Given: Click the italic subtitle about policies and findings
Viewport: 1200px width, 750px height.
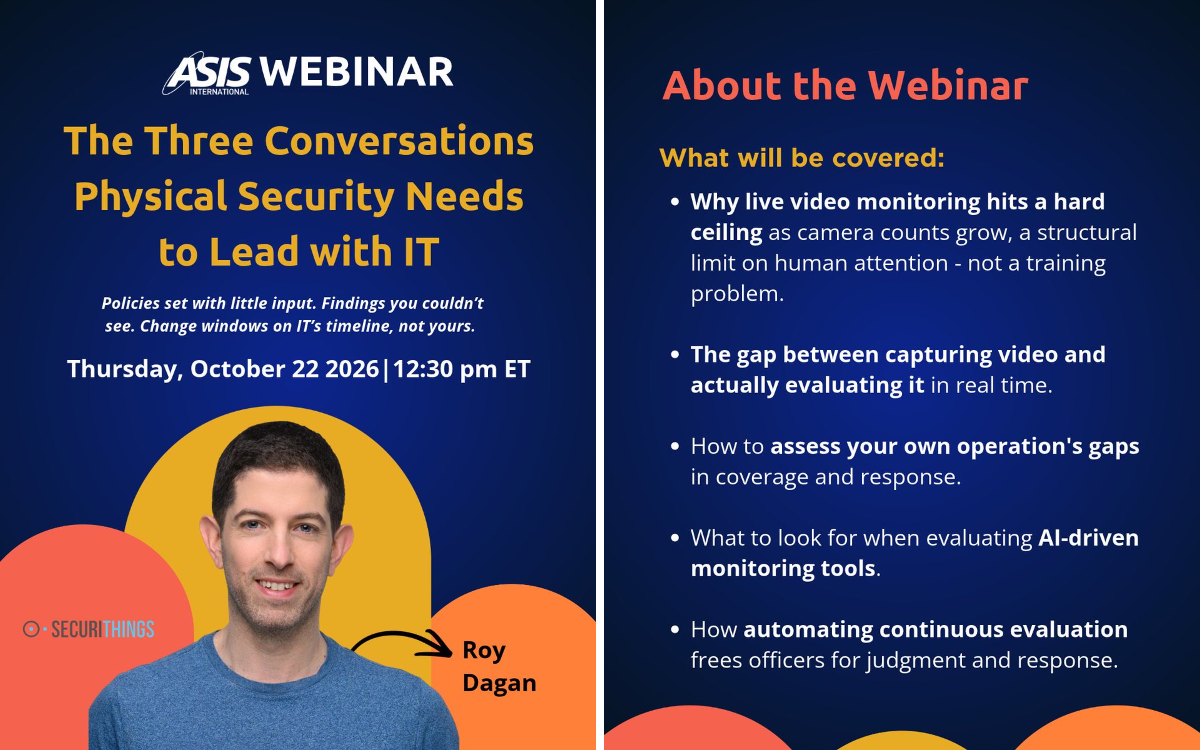Looking at the screenshot, I should click(293, 314).
